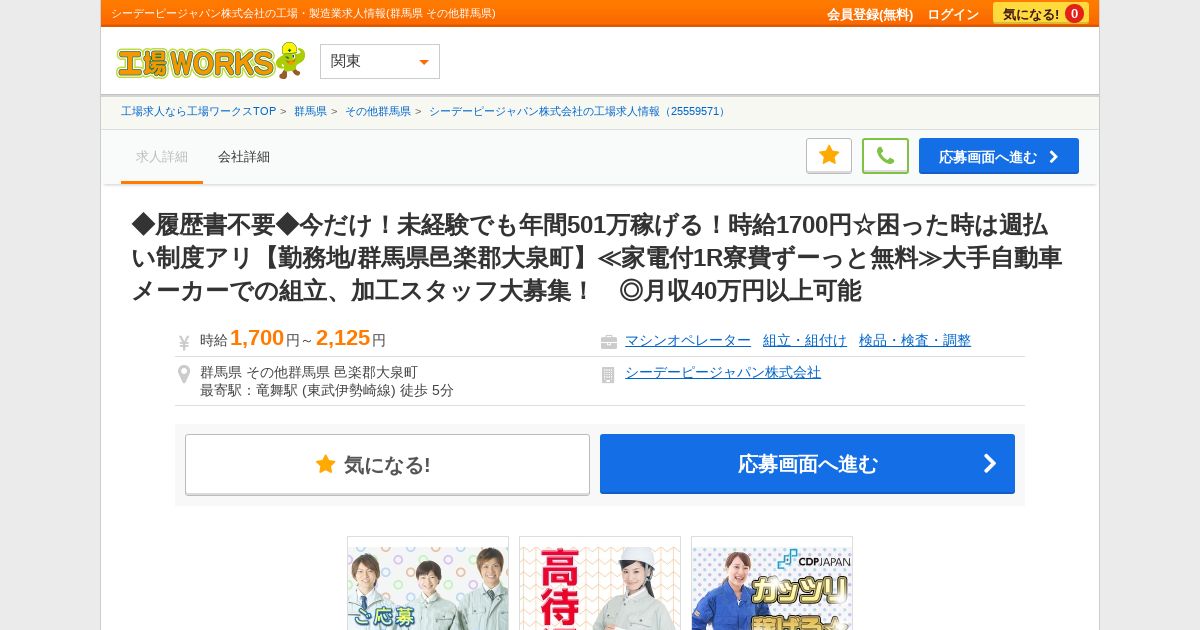This screenshot has width=1200, height=630.
Task: Open 検品・検査・調整 job category link
Action: [x=915, y=340]
